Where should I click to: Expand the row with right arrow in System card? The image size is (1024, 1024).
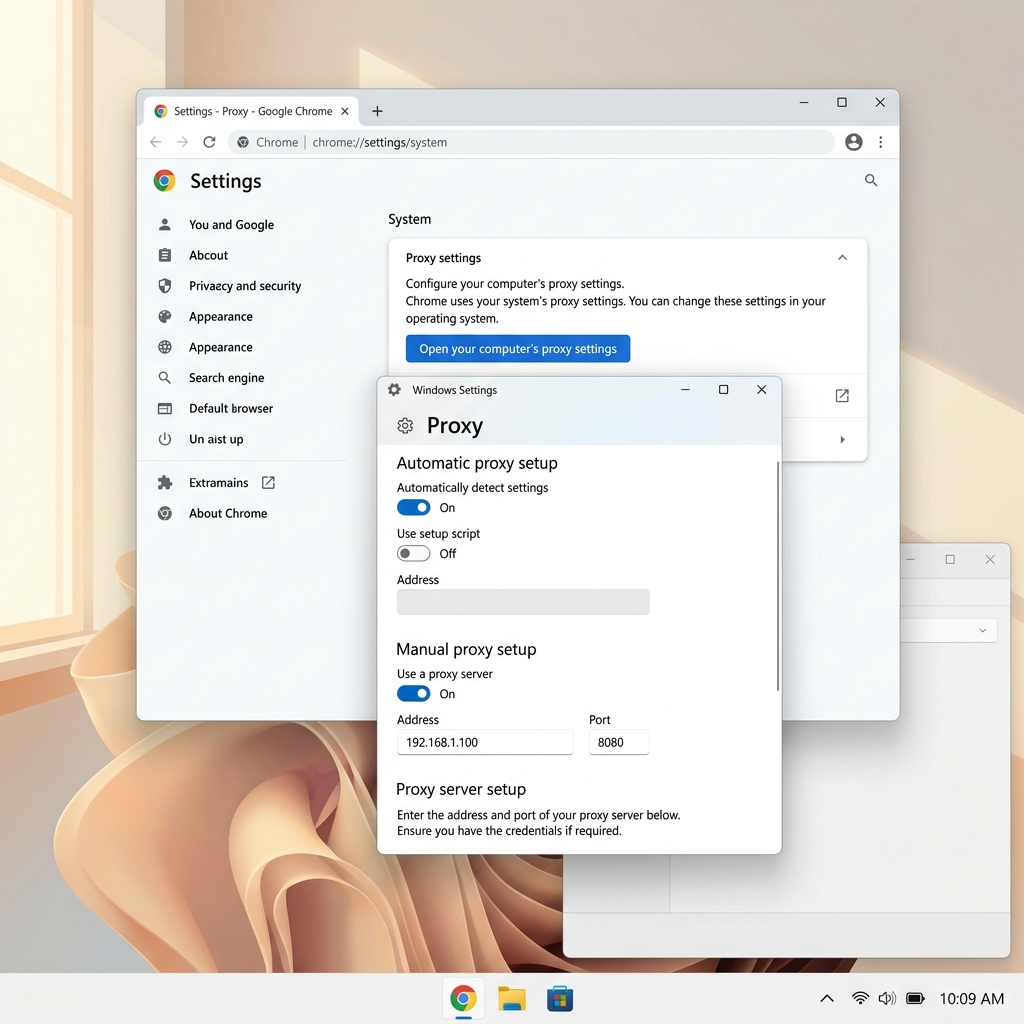coord(842,440)
